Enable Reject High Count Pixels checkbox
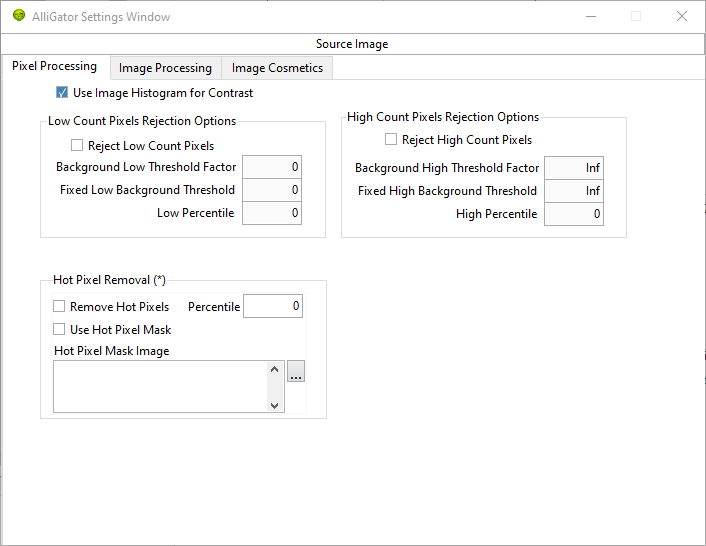 pyautogui.click(x=391, y=140)
